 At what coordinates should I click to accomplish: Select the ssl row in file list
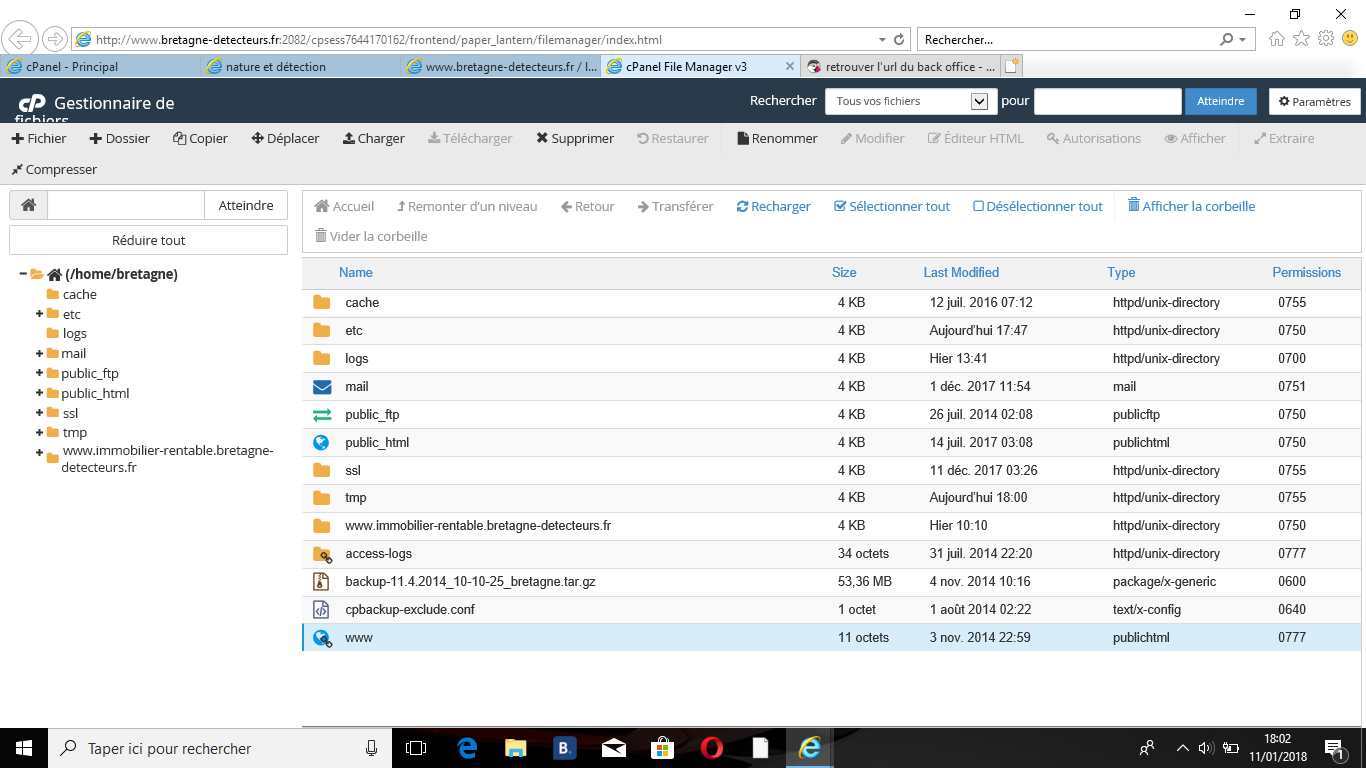[831, 470]
